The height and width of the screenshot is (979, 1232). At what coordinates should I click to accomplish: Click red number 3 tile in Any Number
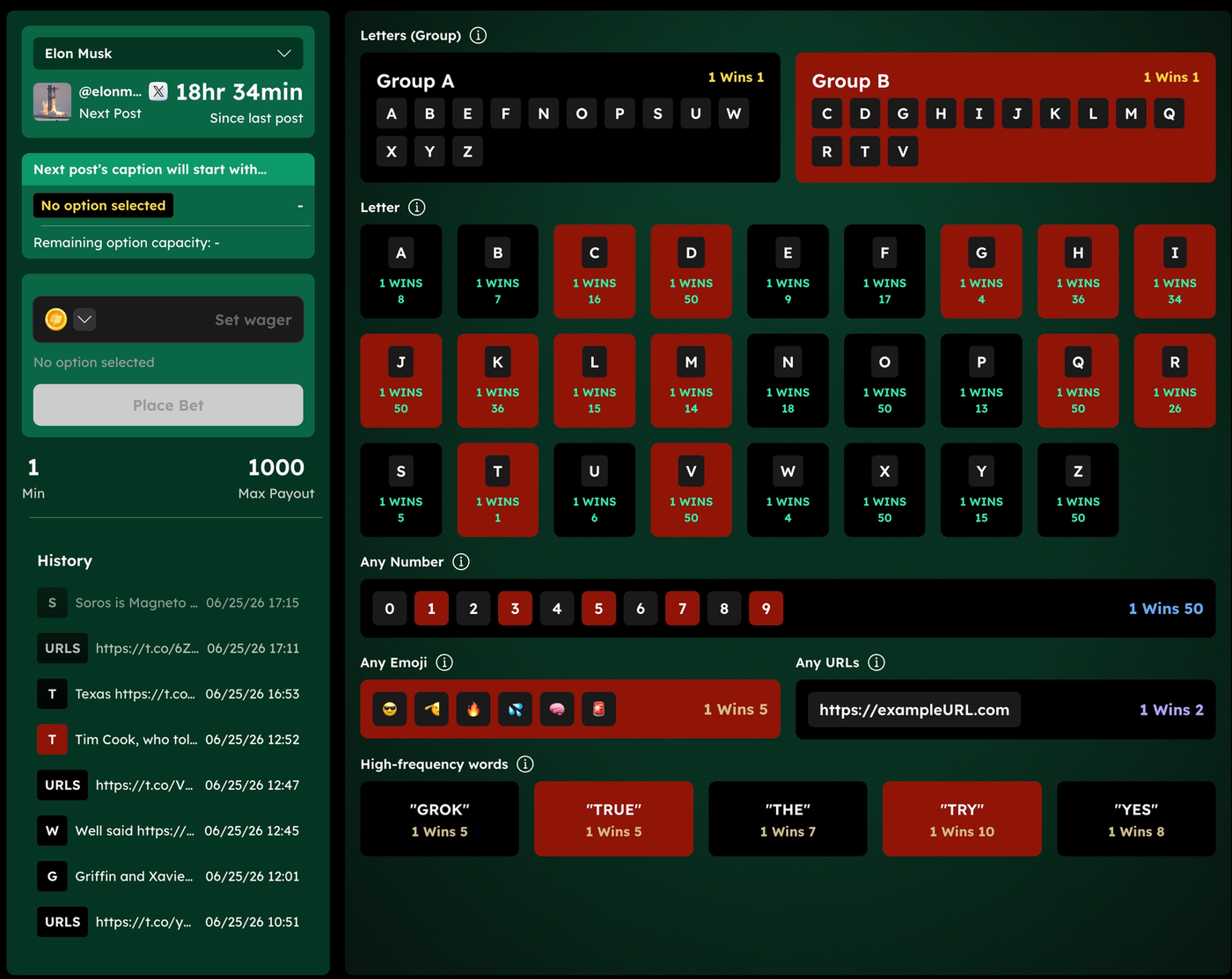[x=515, y=609]
